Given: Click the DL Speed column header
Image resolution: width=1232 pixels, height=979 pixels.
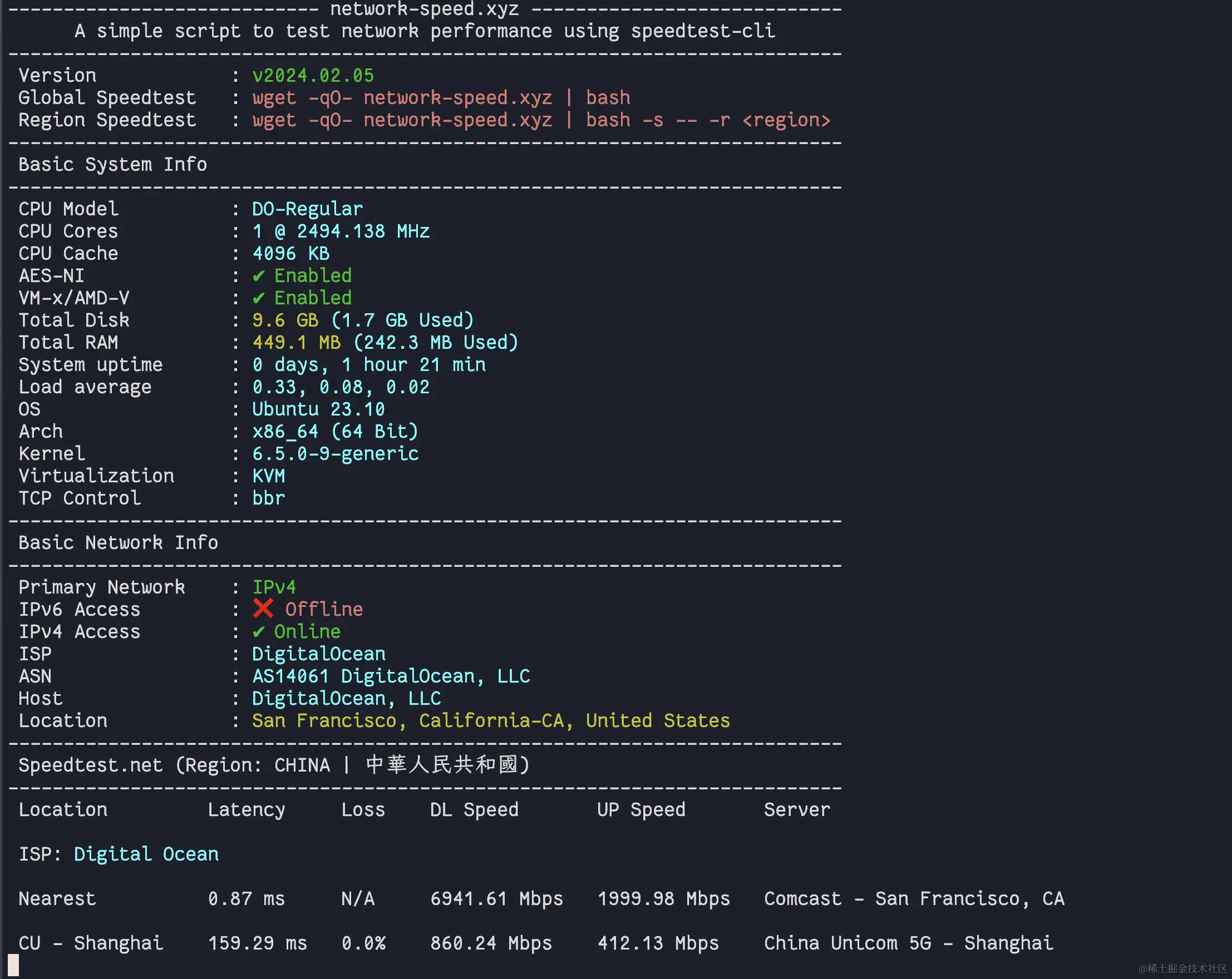Looking at the screenshot, I should 474,810.
